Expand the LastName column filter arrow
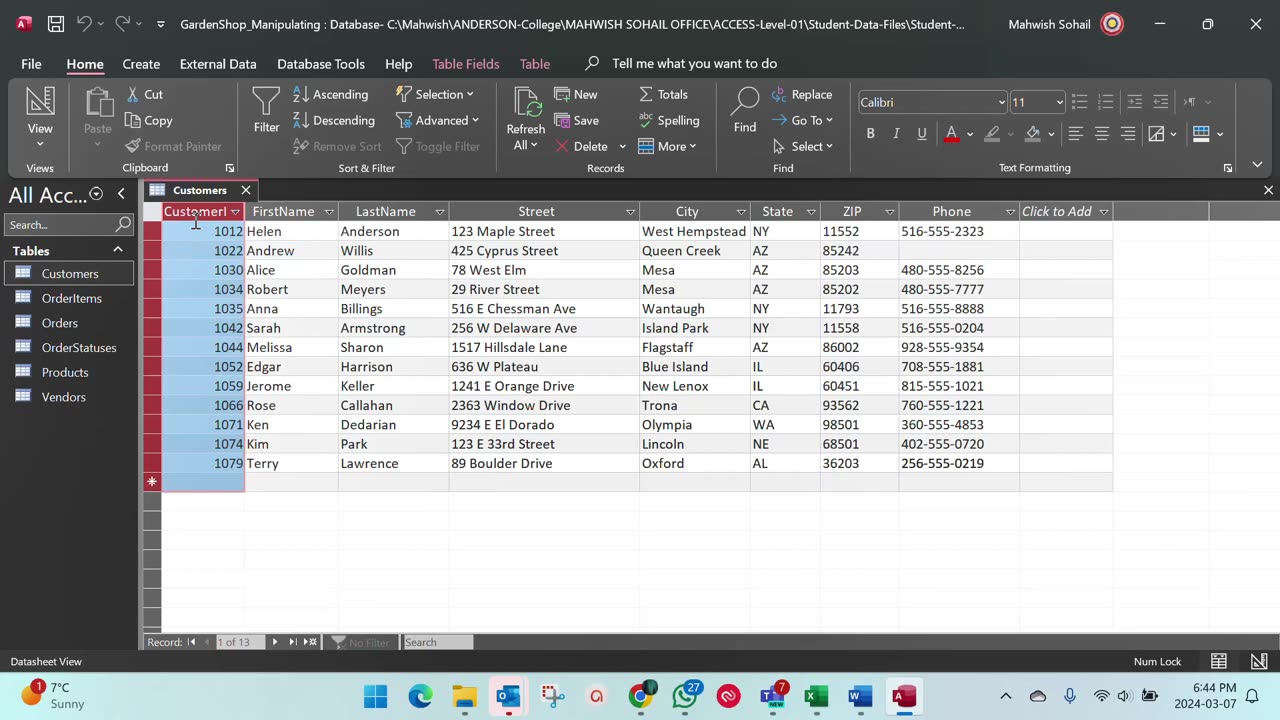This screenshot has width=1280, height=720. pyautogui.click(x=439, y=212)
